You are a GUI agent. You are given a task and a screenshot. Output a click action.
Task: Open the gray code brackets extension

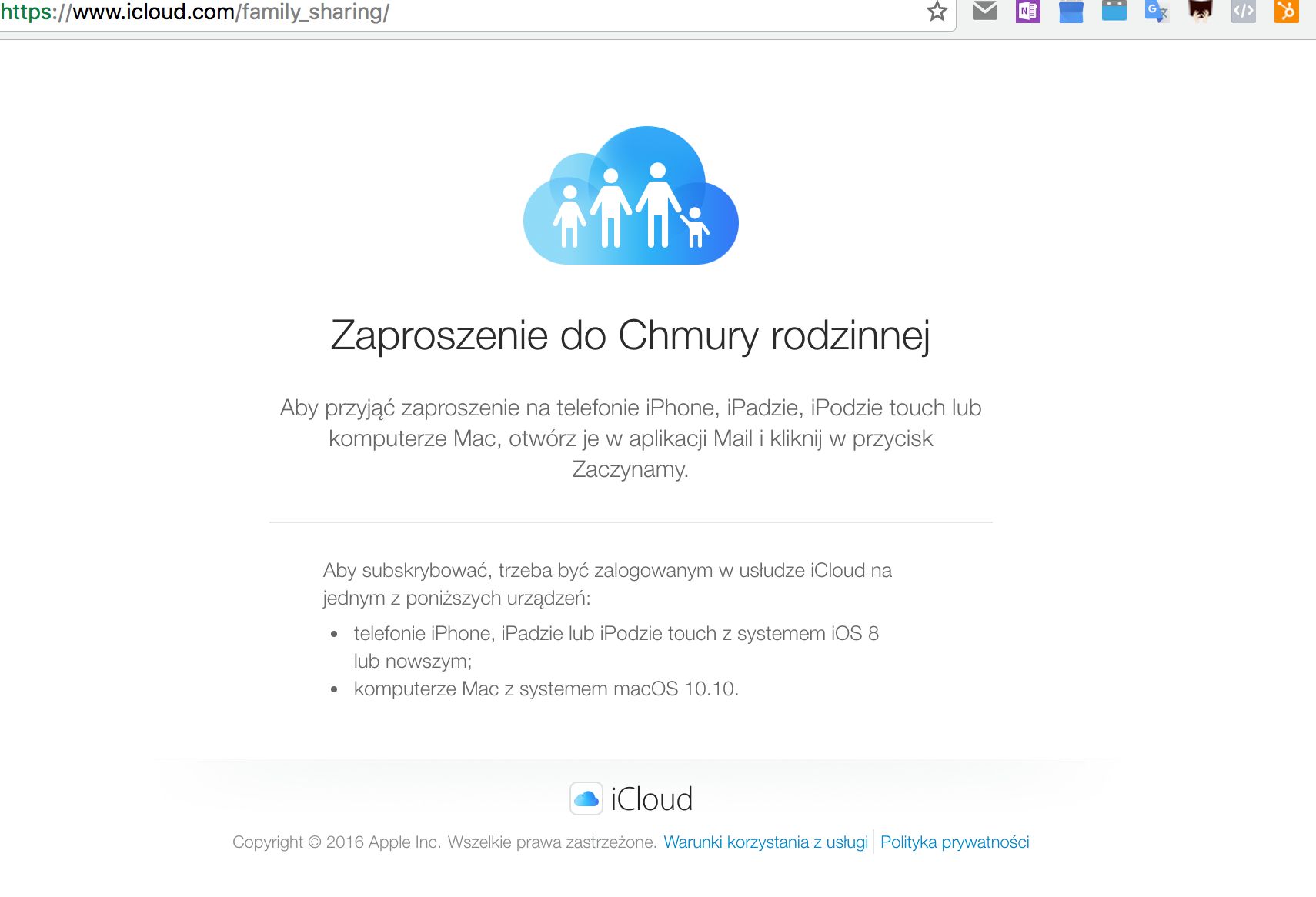[1243, 11]
